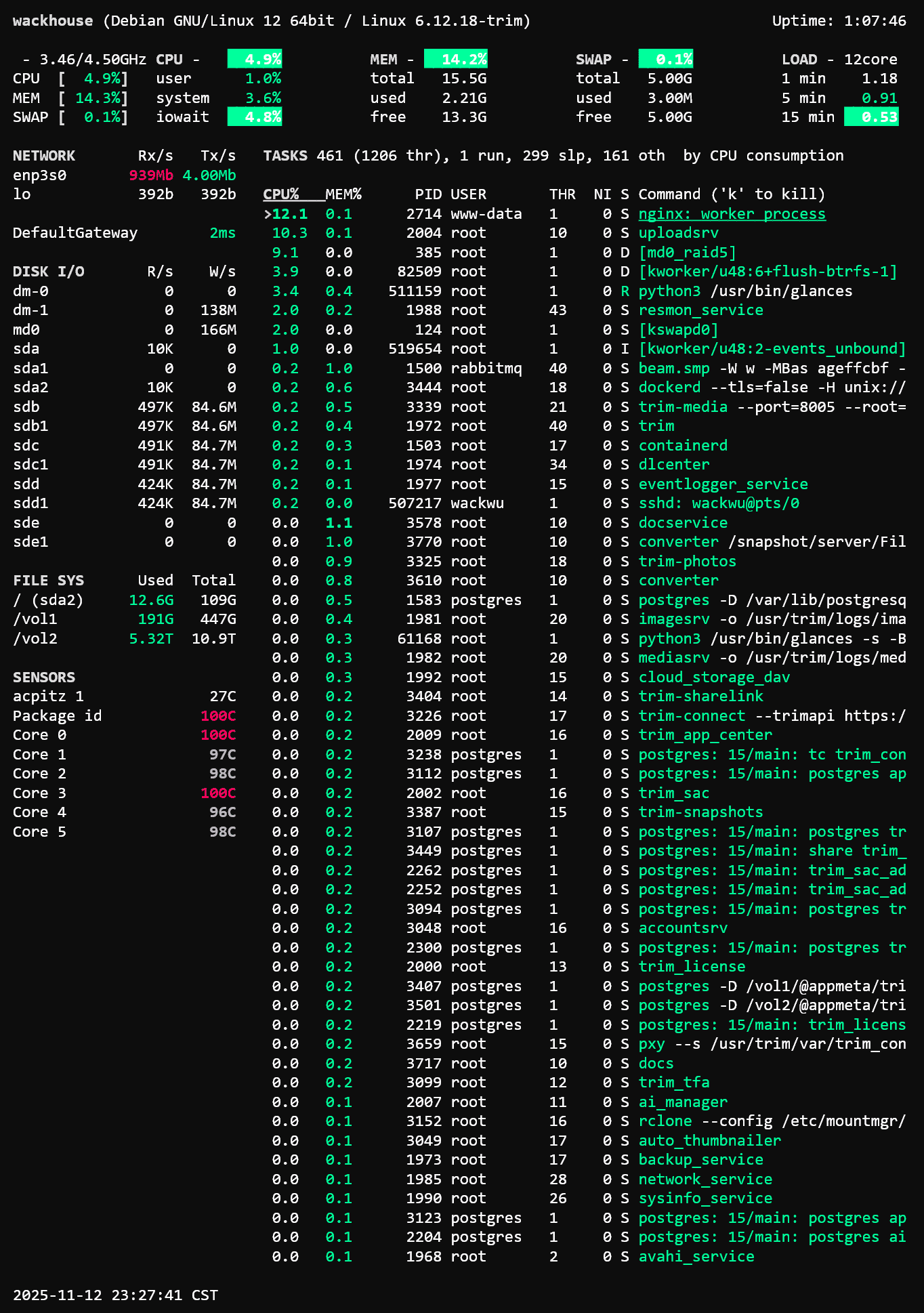Click the Uptime display

click(x=839, y=21)
